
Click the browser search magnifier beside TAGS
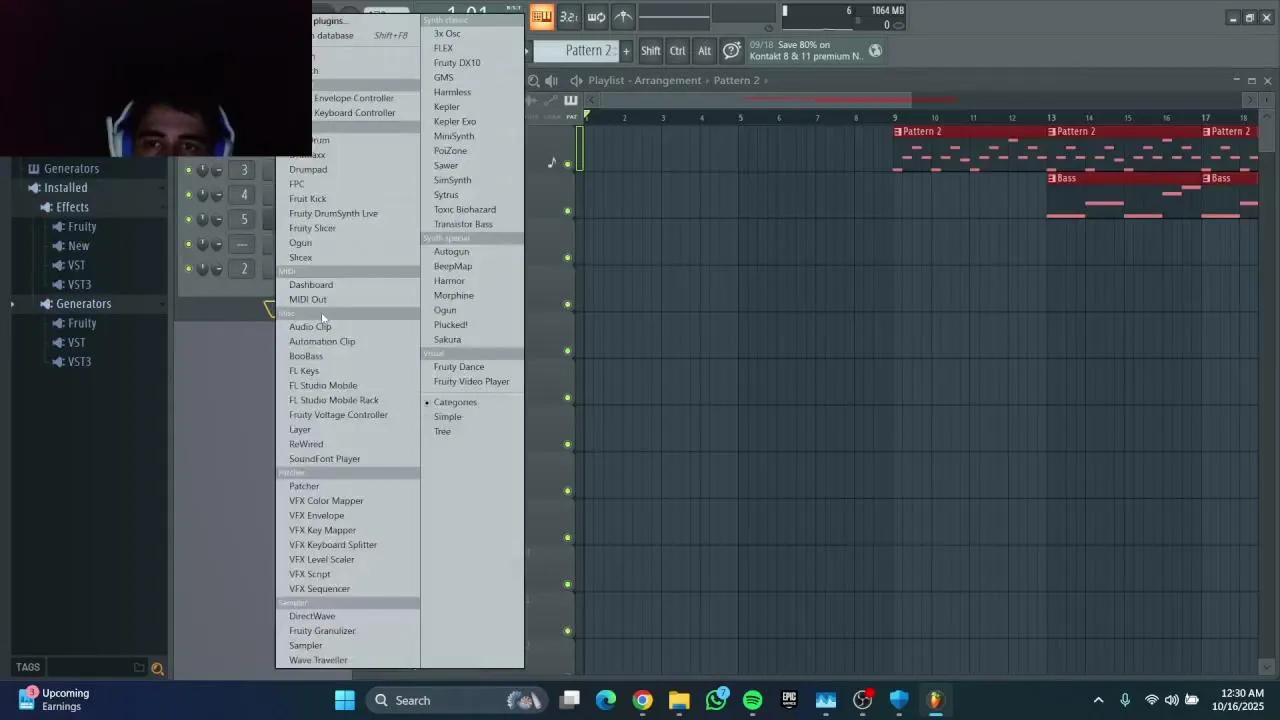pos(157,668)
